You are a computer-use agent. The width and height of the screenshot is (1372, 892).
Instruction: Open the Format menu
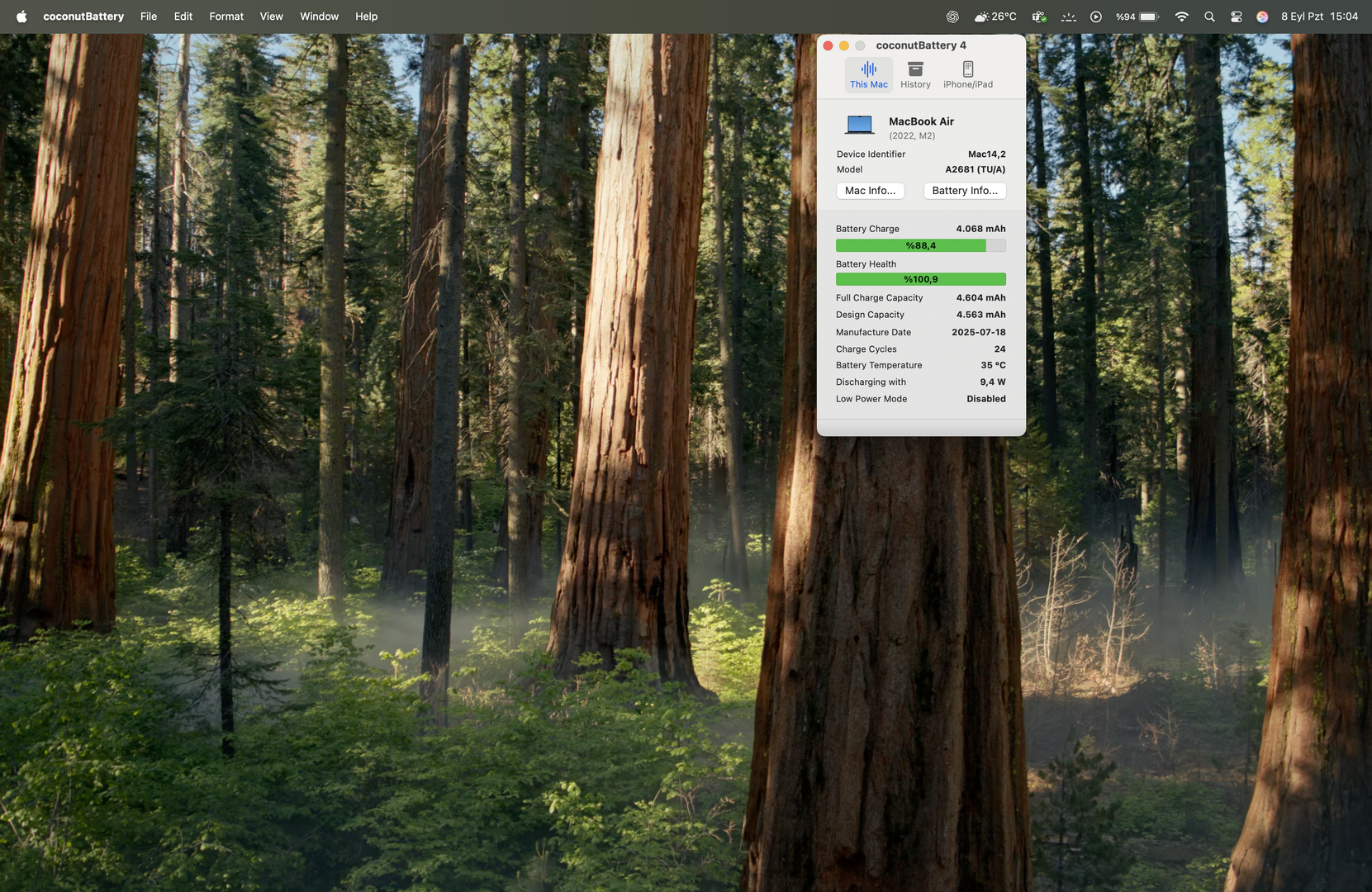[x=226, y=17]
